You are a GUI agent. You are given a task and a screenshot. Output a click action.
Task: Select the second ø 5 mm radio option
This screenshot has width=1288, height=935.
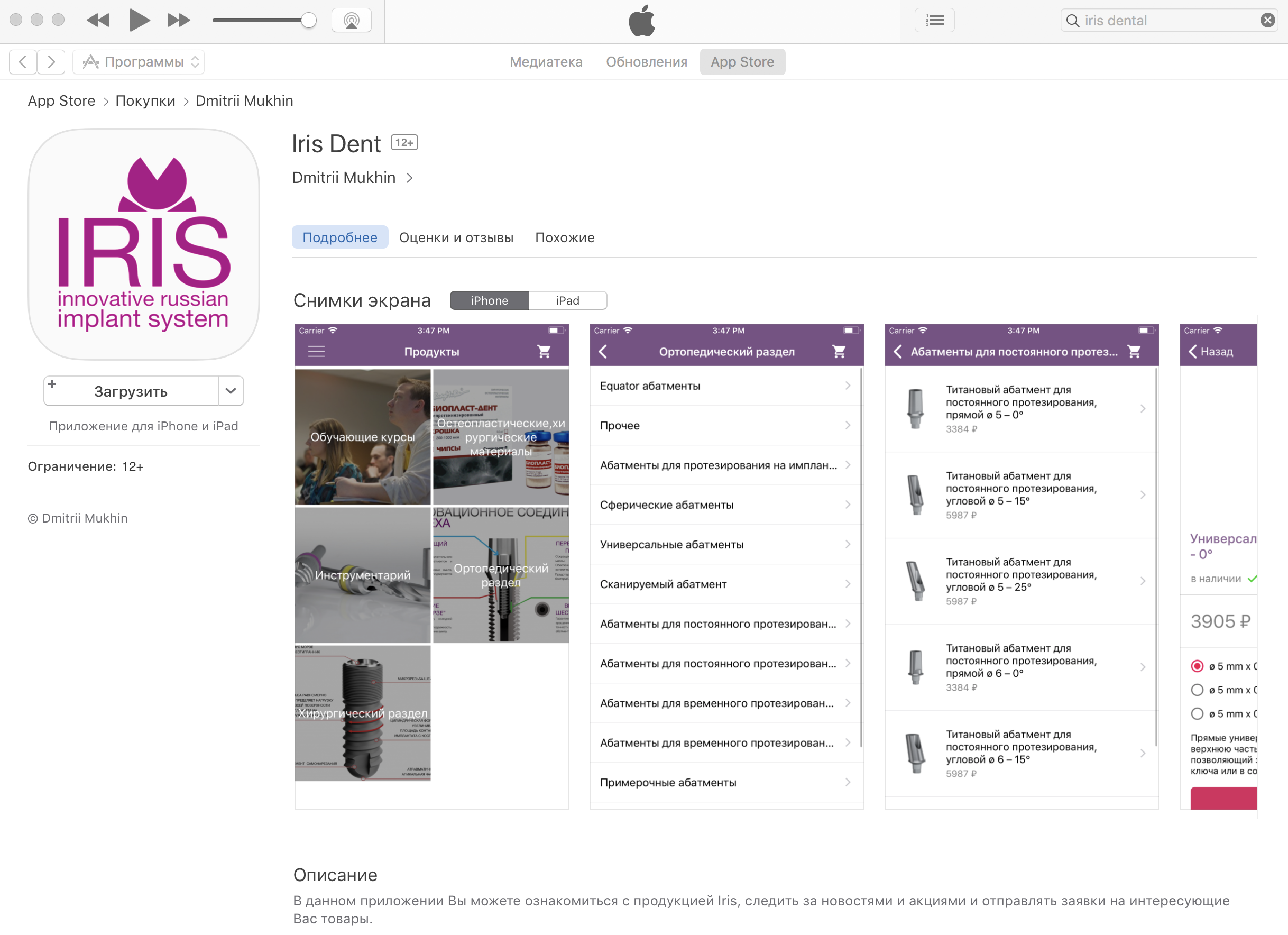click(x=1197, y=690)
